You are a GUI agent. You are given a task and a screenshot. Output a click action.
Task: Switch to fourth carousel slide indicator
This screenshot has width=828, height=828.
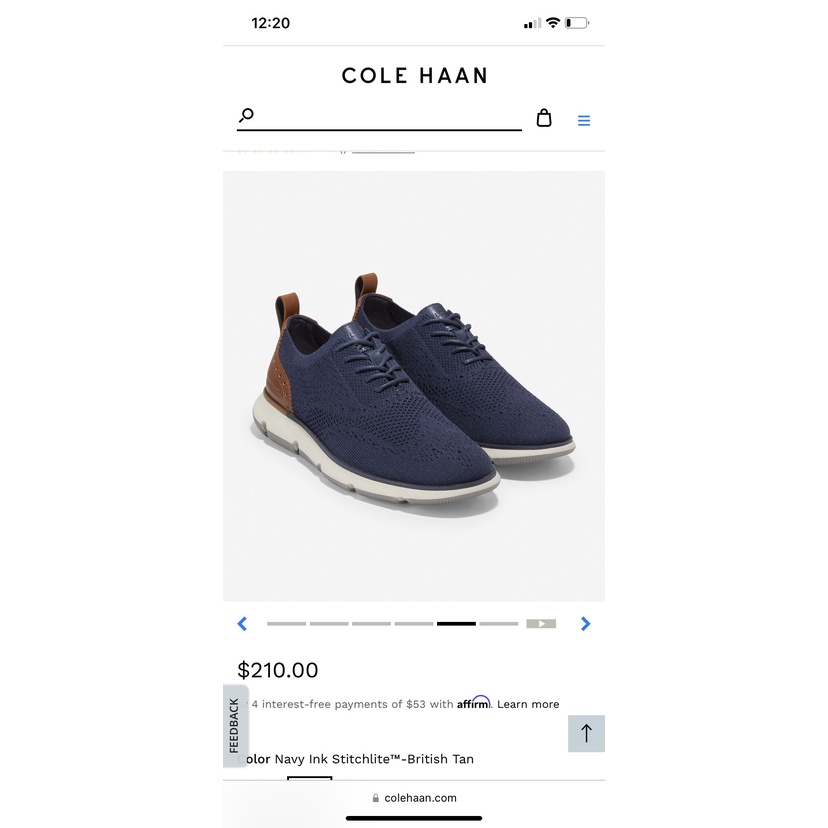(x=414, y=624)
